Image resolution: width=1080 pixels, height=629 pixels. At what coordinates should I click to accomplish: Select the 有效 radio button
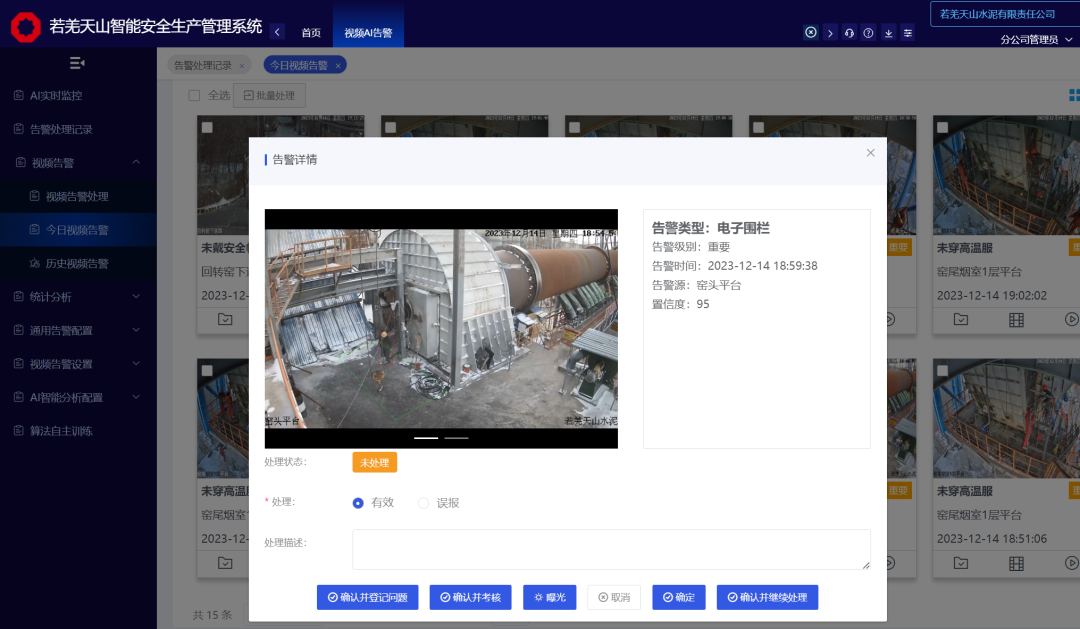(x=358, y=503)
